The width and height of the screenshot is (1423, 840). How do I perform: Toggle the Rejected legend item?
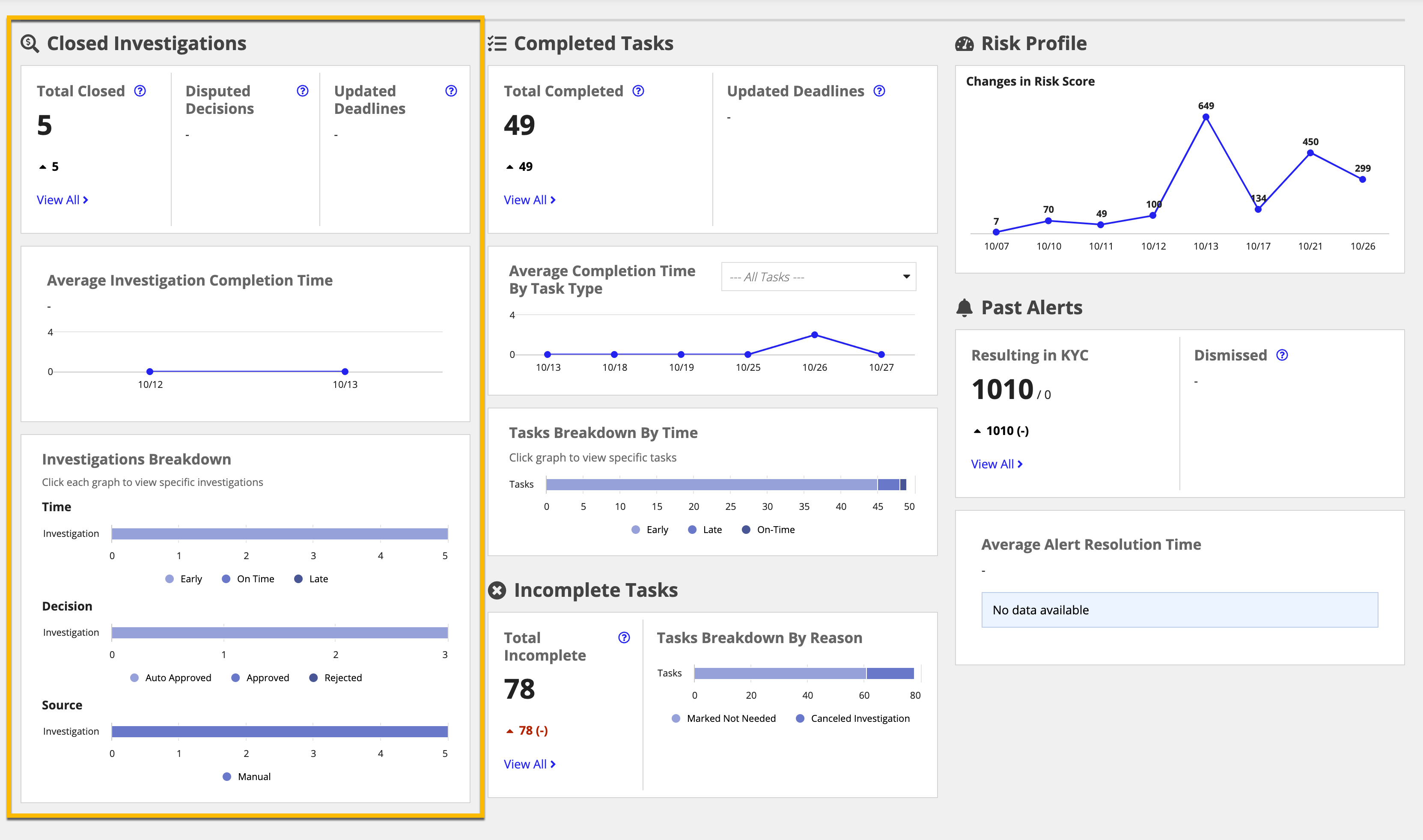coord(336,678)
